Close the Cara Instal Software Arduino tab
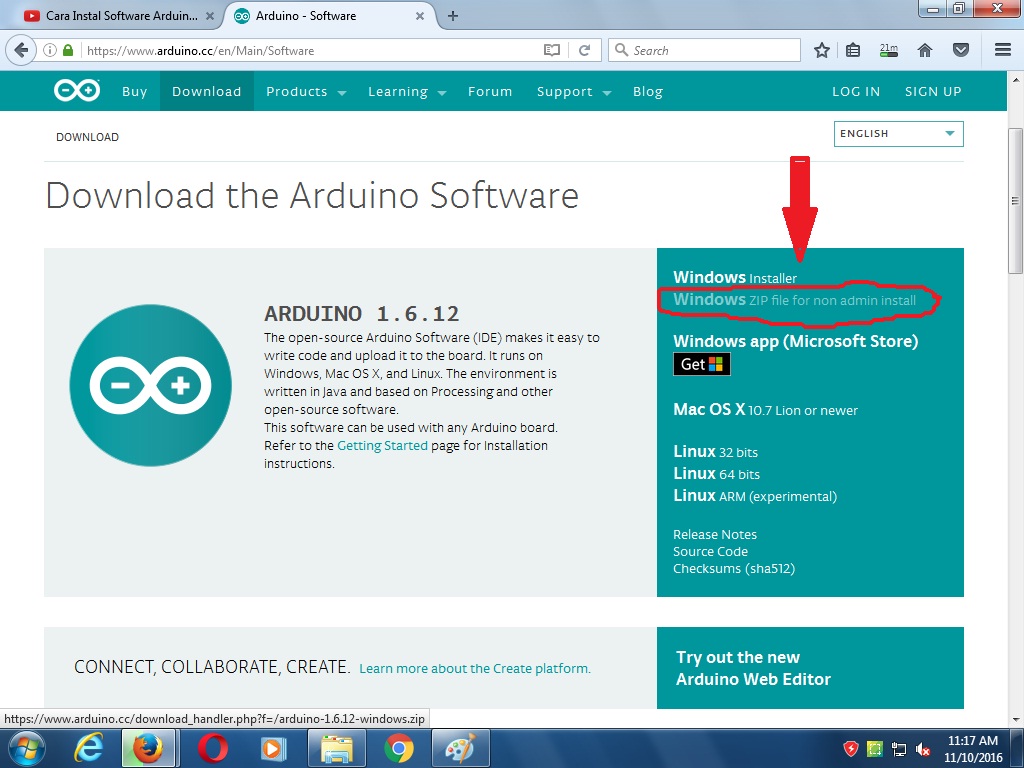Viewport: 1024px width, 768px height. [210, 16]
